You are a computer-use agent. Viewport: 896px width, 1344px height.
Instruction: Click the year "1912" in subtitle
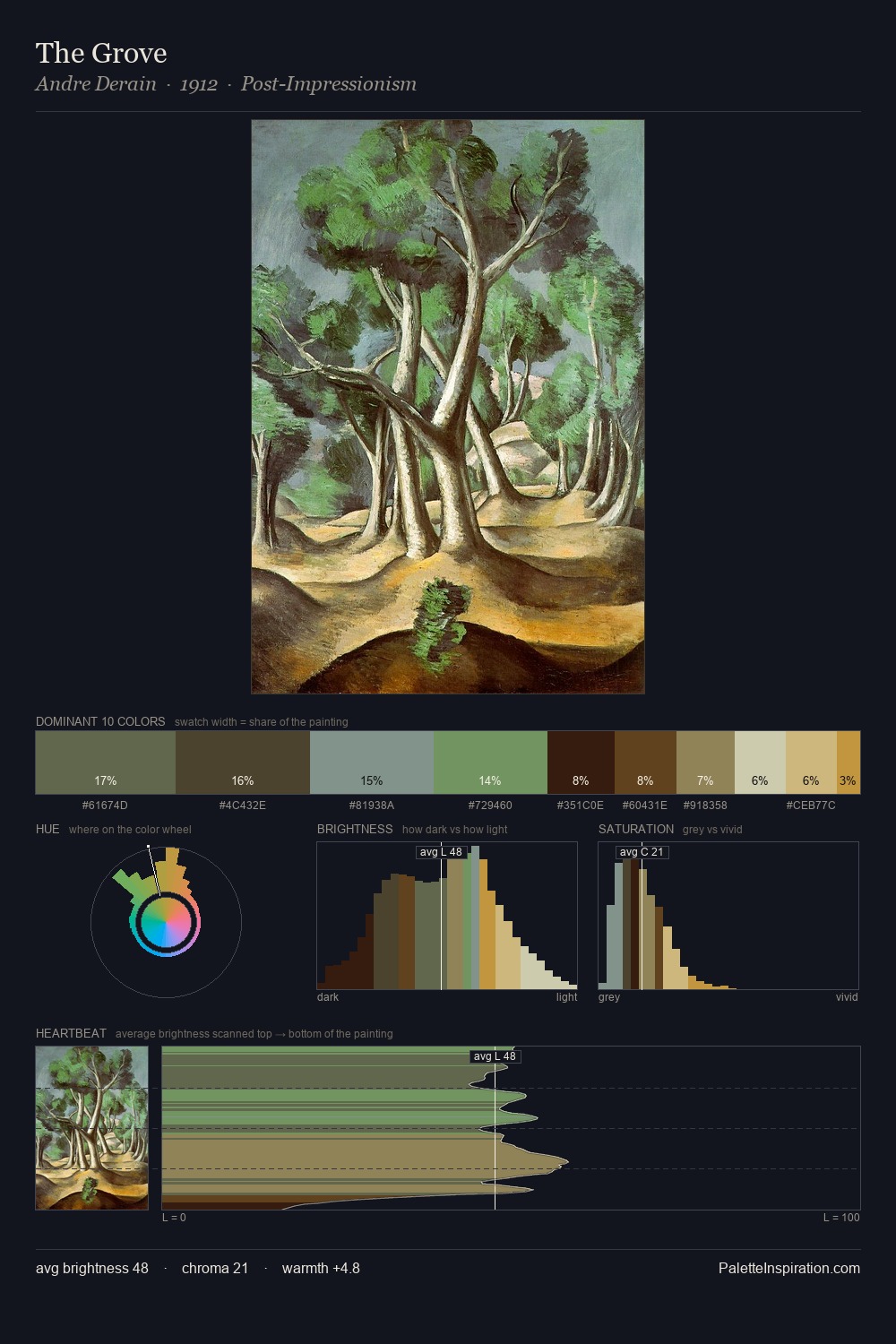click(x=198, y=84)
